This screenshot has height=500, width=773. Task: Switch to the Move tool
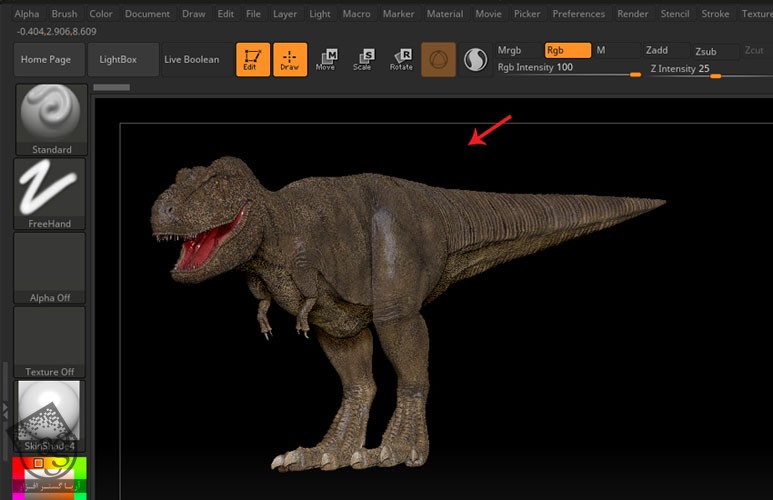pyautogui.click(x=326, y=59)
